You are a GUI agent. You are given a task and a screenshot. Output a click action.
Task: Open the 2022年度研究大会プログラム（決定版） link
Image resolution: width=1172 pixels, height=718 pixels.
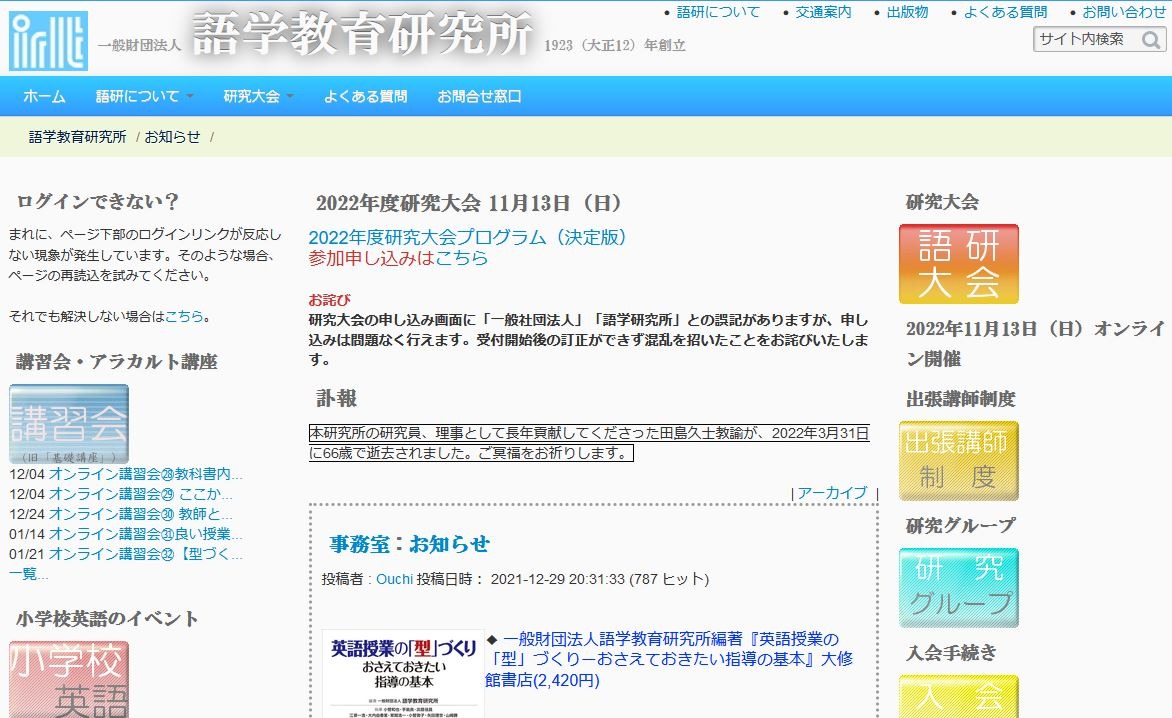(x=467, y=238)
